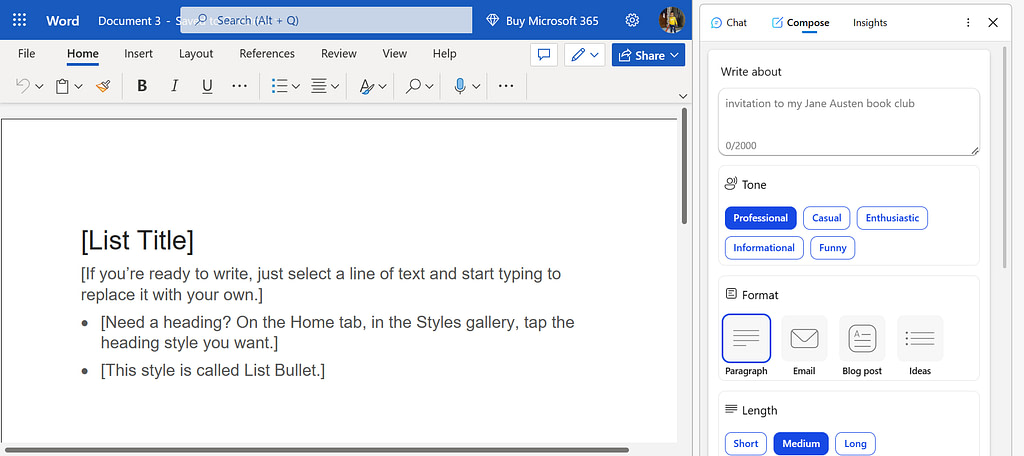Click the Document 3 title
This screenshot has width=1024, height=456.
pos(129,20)
